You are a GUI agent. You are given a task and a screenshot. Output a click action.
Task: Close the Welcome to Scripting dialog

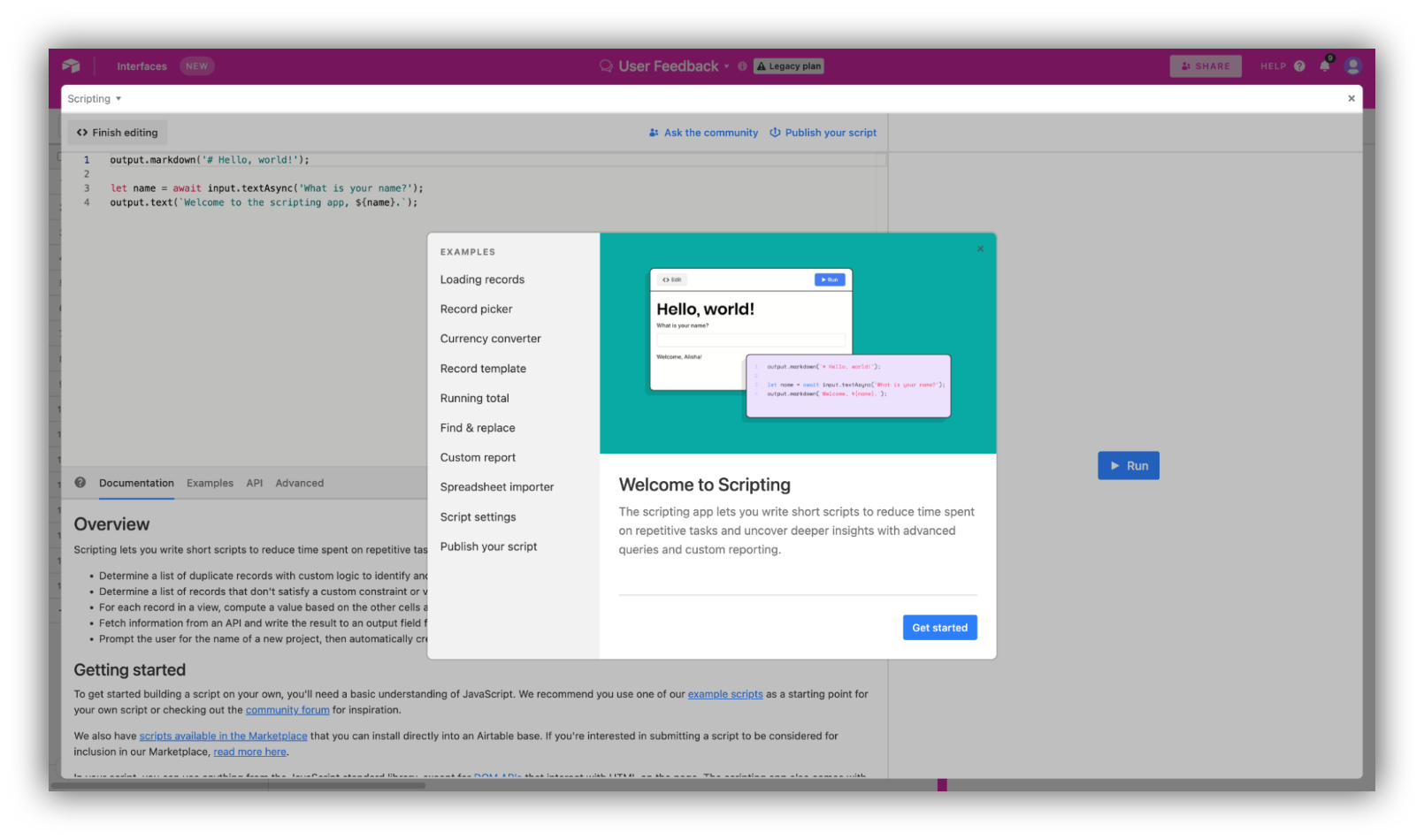click(980, 249)
